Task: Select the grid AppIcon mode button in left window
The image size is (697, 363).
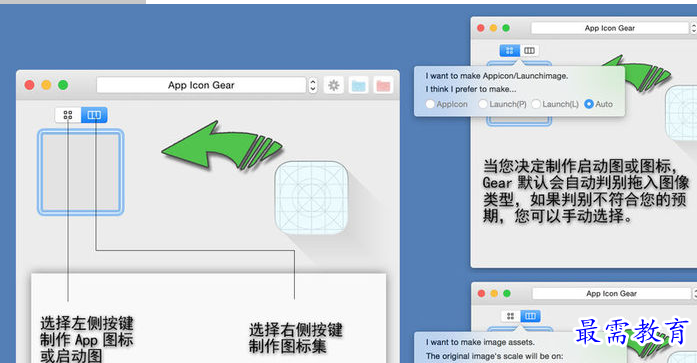Action: click(68, 115)
